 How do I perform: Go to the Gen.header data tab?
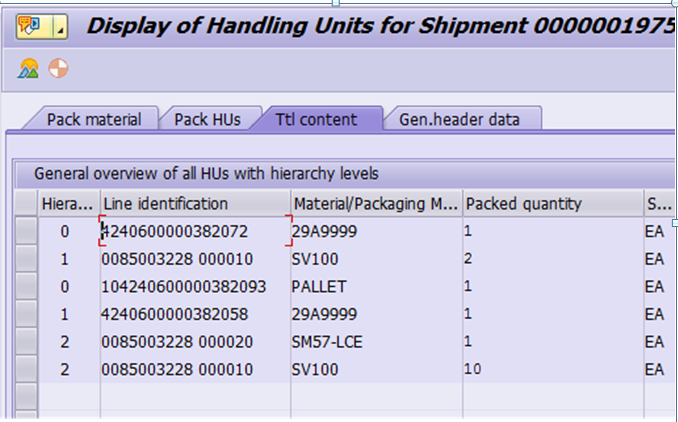[459, 119]
